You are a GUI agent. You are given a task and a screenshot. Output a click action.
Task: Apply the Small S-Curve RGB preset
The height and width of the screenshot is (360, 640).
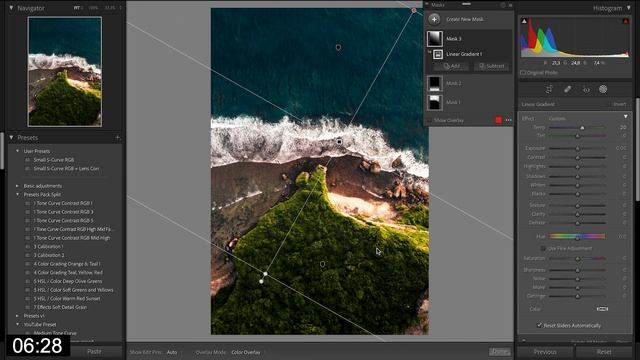(54, 160)
